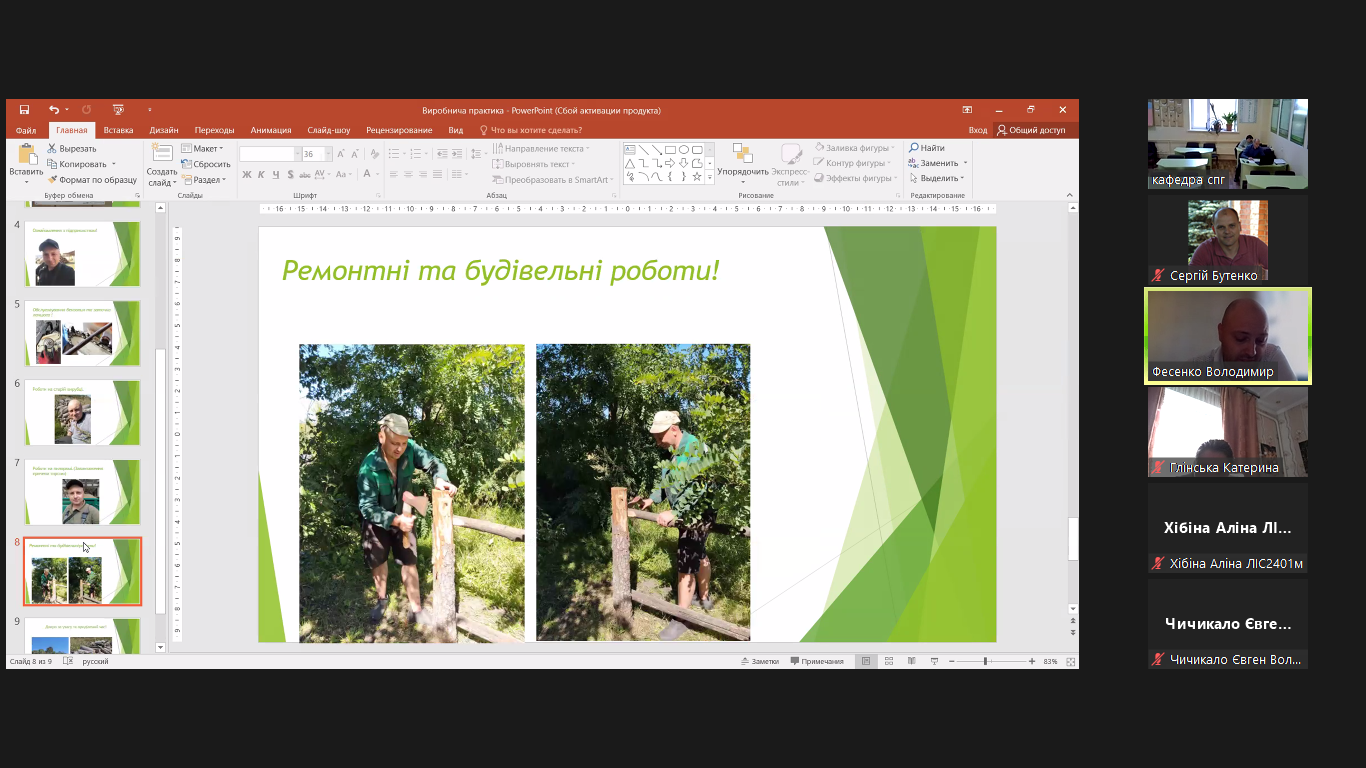Click the Общий доступ share button
This screenshot has height=768, width=1366.
pos(1031,130)
